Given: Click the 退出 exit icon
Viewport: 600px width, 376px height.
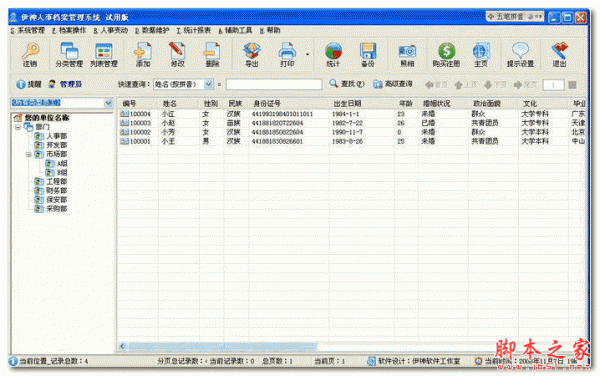Looking at the screenshot, I should click(x=559, y=55).
